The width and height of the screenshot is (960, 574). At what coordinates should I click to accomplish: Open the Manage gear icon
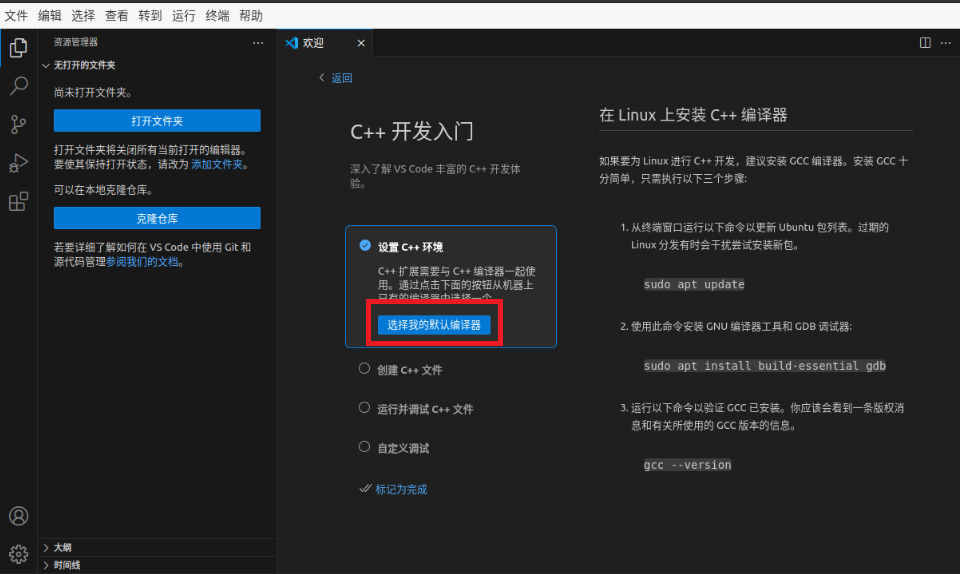pyautogui.click(x=18, y=554)
